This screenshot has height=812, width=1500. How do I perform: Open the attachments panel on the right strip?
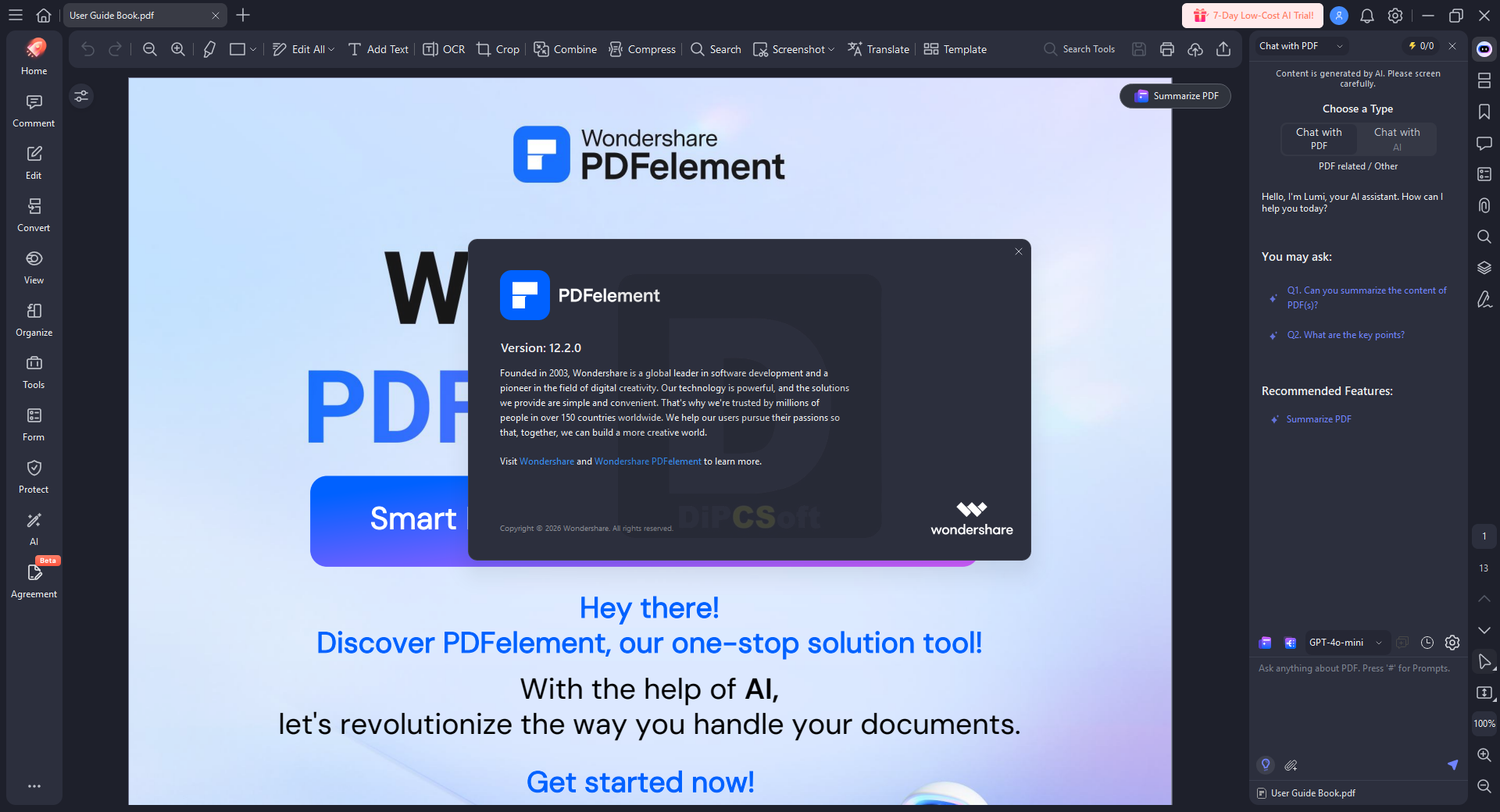(x=1484, y=205)
